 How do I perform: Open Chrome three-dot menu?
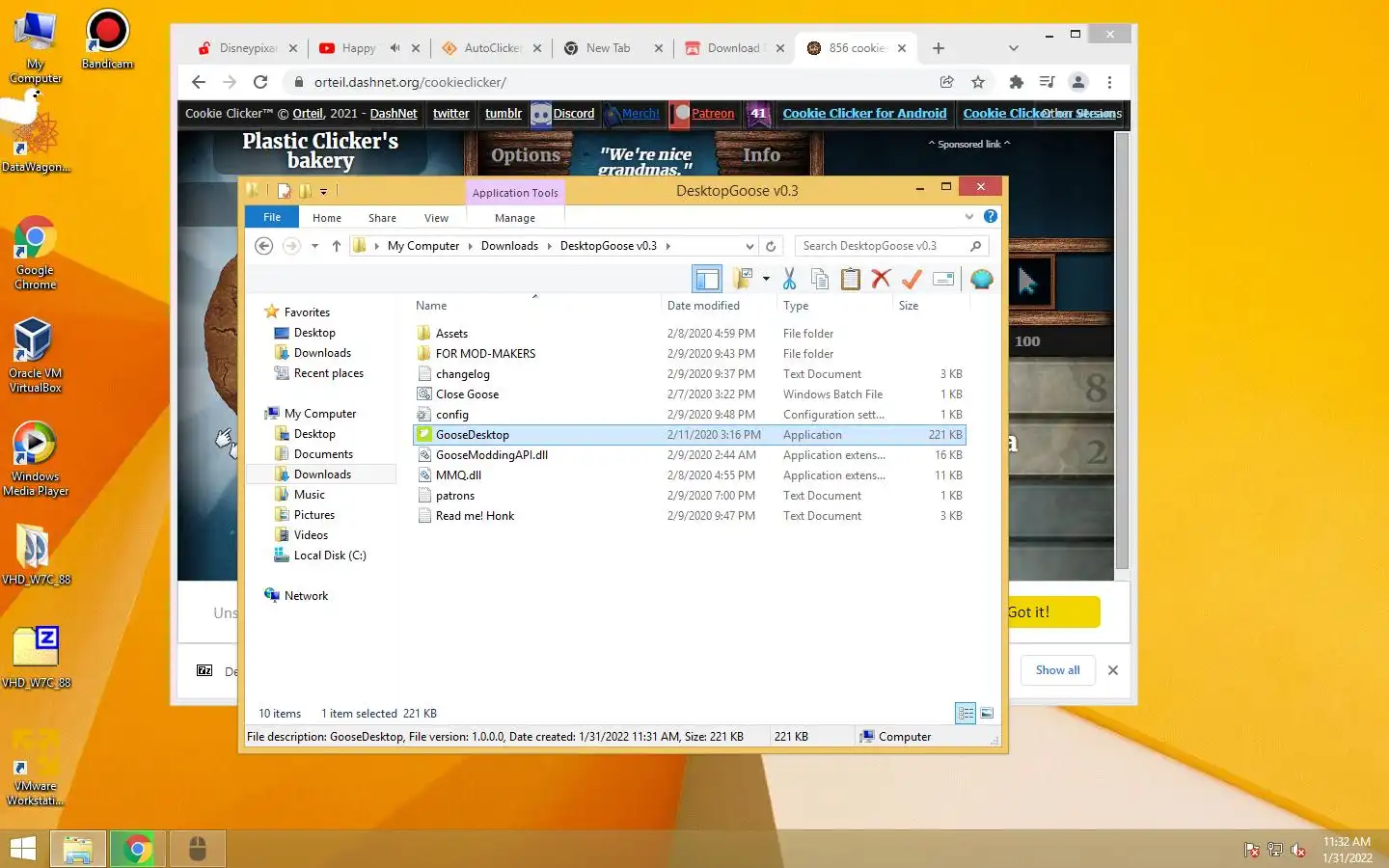click(x=1109, y=82)
